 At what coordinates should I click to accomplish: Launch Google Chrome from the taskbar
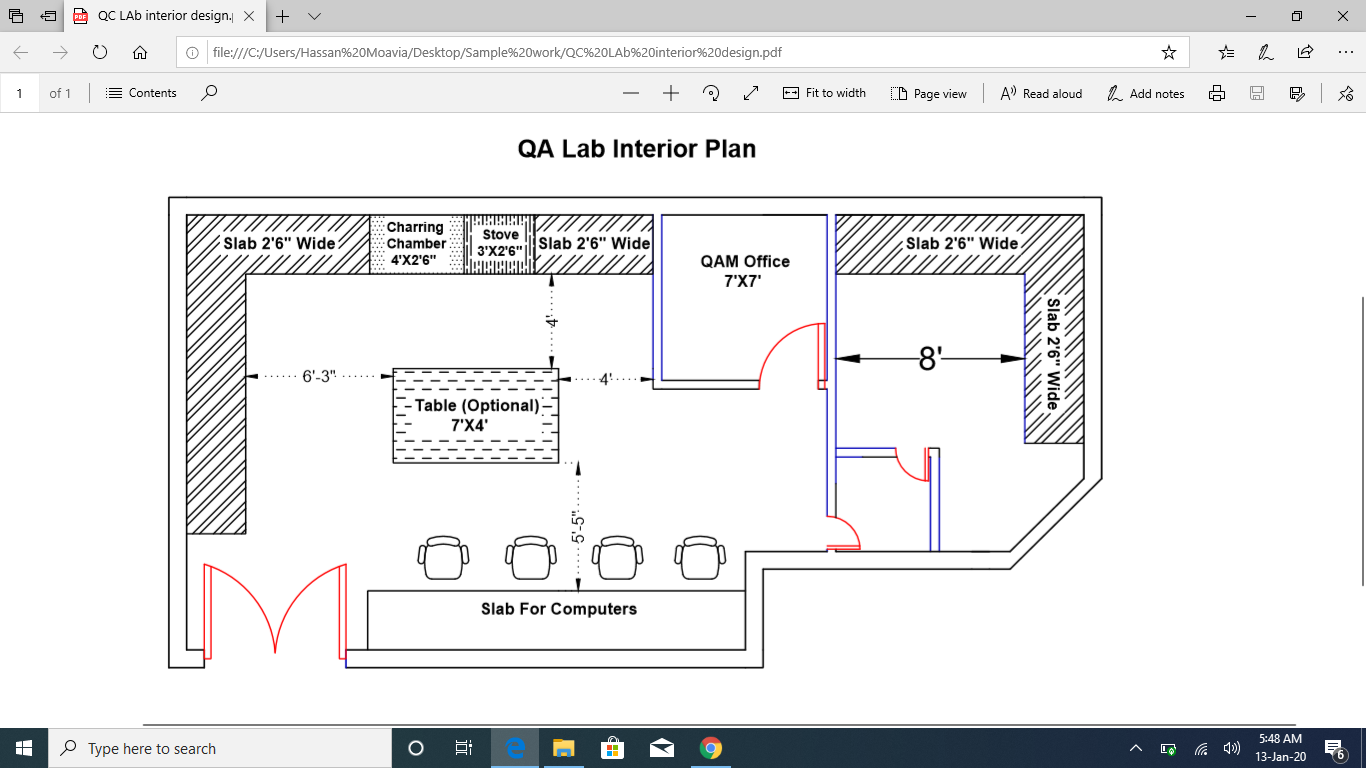pos(710,747)
